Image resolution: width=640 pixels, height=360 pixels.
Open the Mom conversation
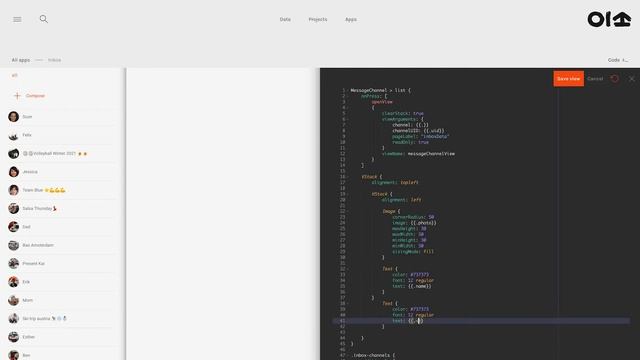pyautogui.click(x=62, y=300)
